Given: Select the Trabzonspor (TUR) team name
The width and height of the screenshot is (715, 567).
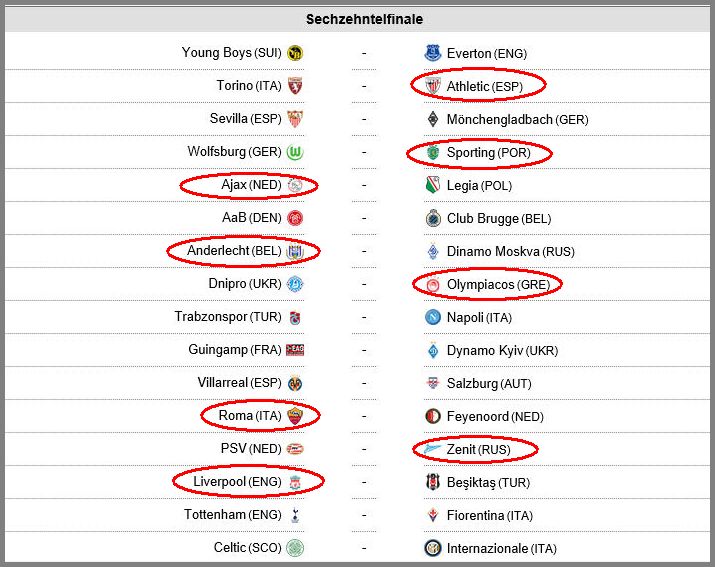Looking at the screenshot, I should click(228, 317).
